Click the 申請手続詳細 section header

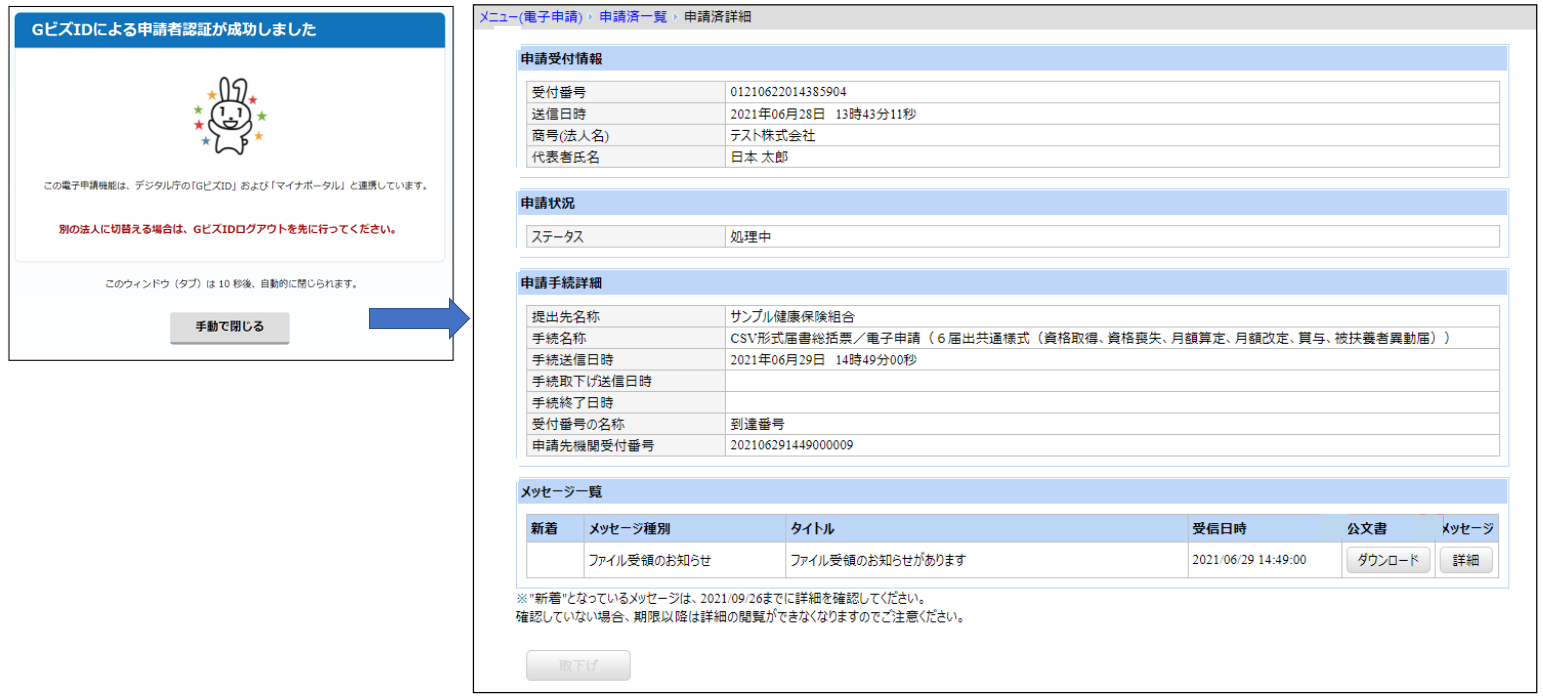click(x=1012, y=282)
